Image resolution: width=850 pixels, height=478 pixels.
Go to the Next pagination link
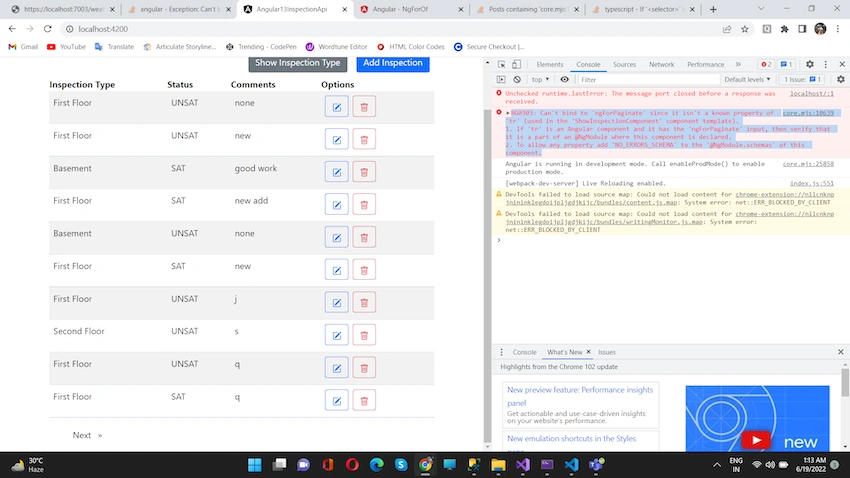click(x=87, y=435)
